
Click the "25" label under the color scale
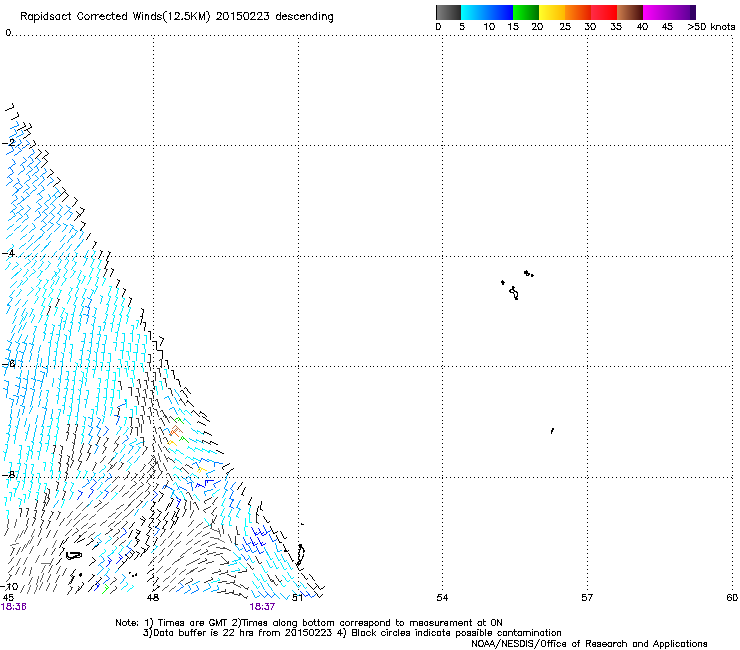(x=565, y=27)
